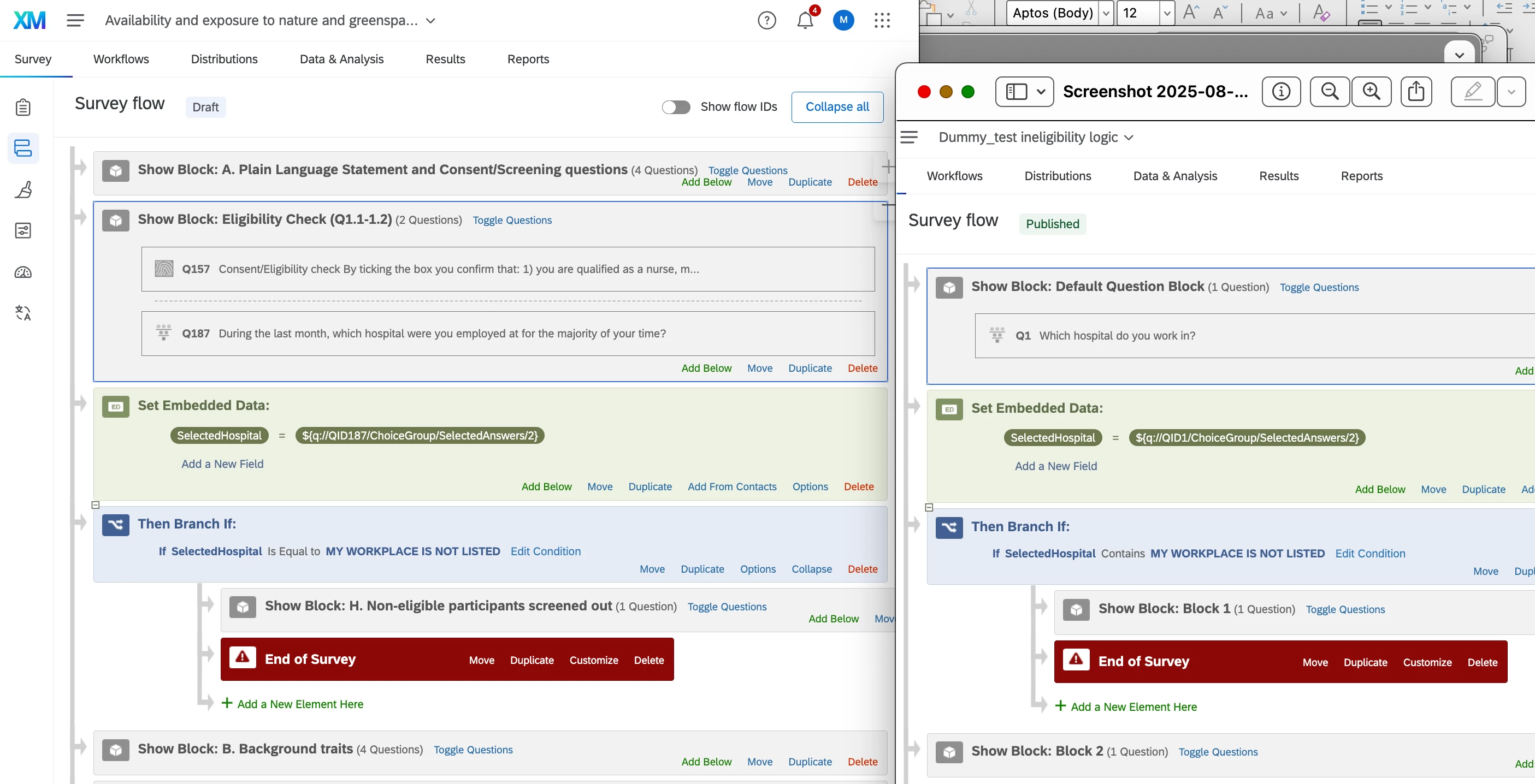Click the Set Embedded Data ED icon in left flow
Viewport: 1535px width, 784px height.
click(x=116, y=407)
